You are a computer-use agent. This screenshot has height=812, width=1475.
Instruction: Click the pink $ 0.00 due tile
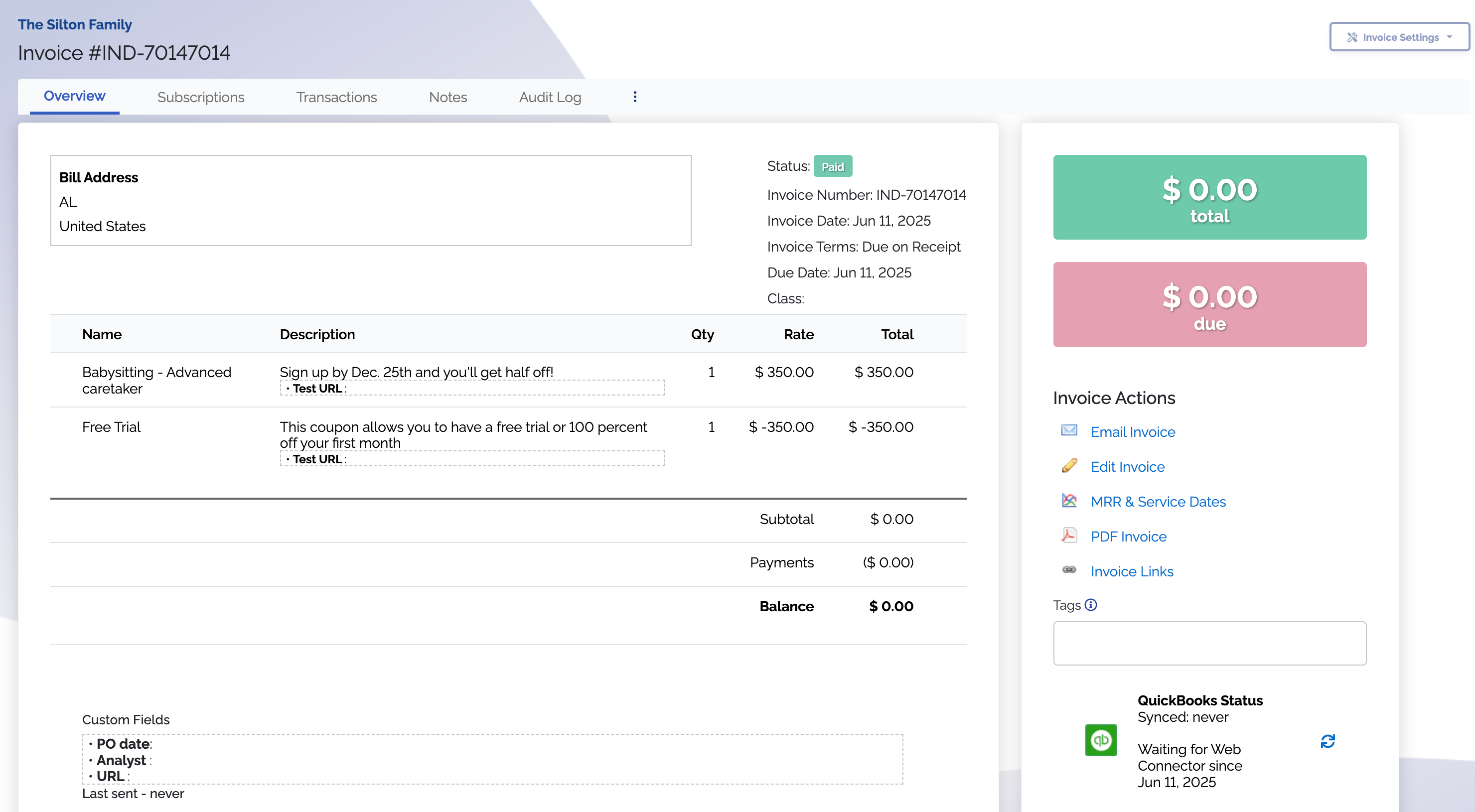pos(1209,304)
